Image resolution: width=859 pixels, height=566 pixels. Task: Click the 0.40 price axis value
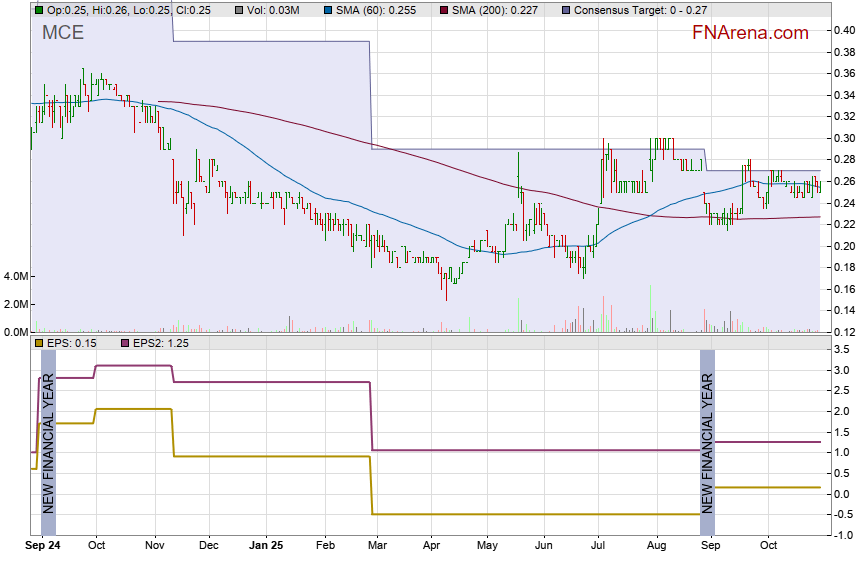pyautogui.click(x=843, y=30)
